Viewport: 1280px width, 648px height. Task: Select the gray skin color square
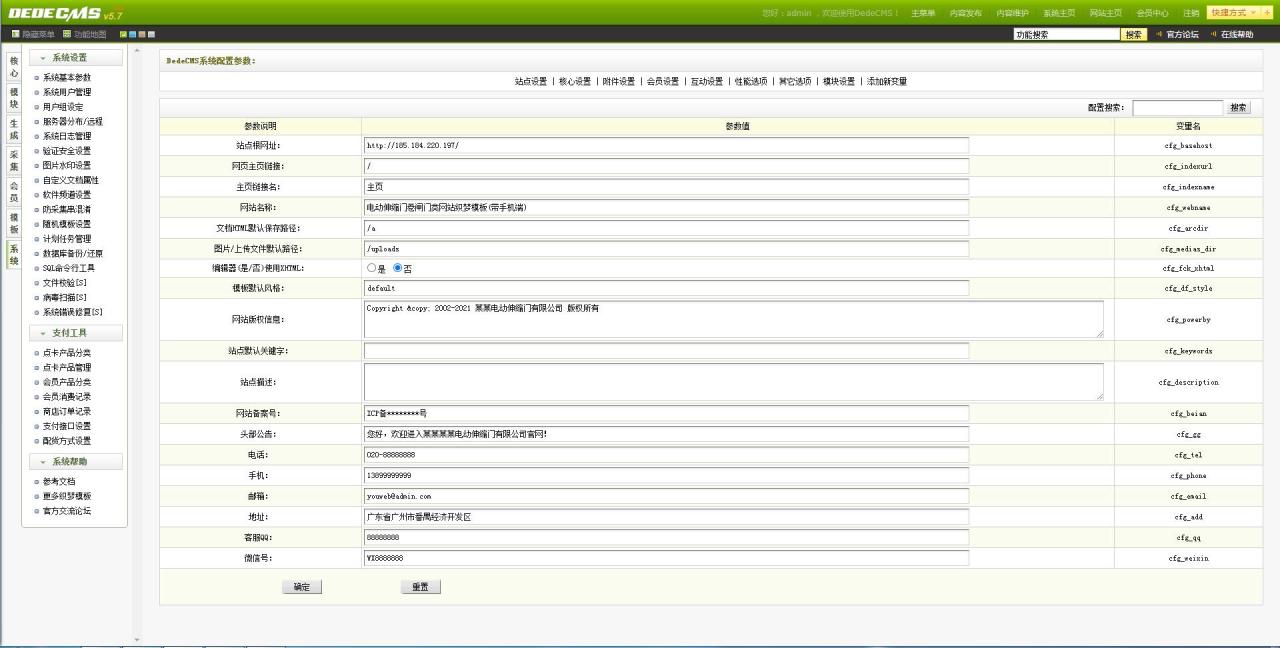pos(151,34)
